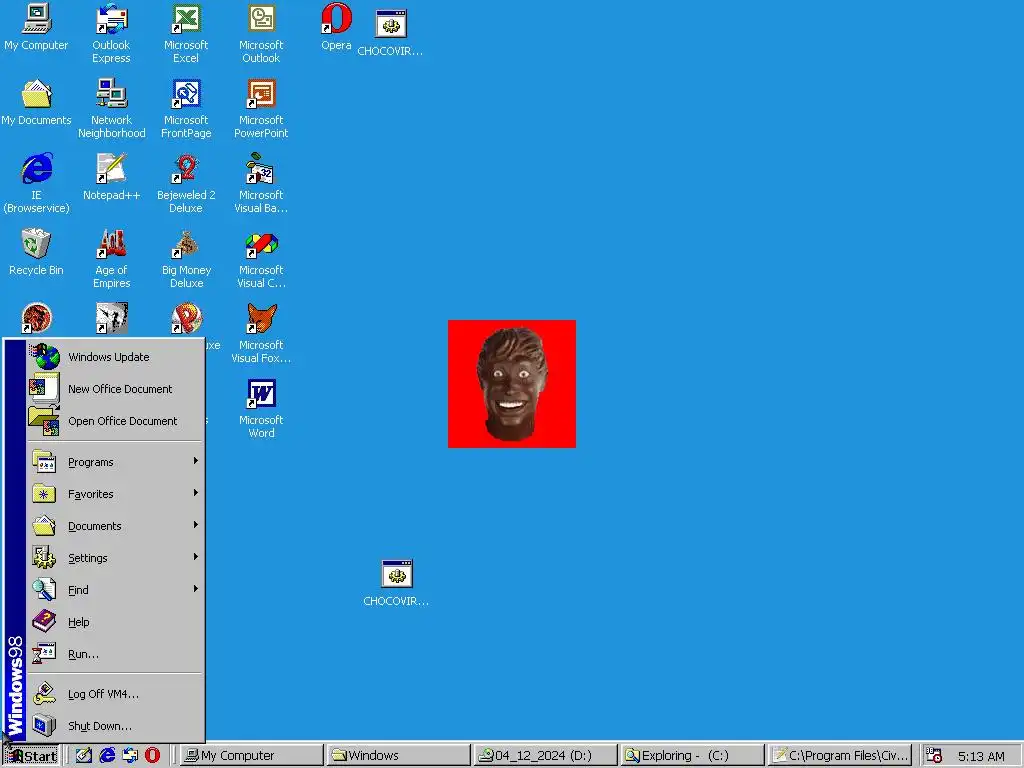1024x768 pixels.
Task: Launch the Notepad++ desktop shortcut
Action: click(112, 178)
